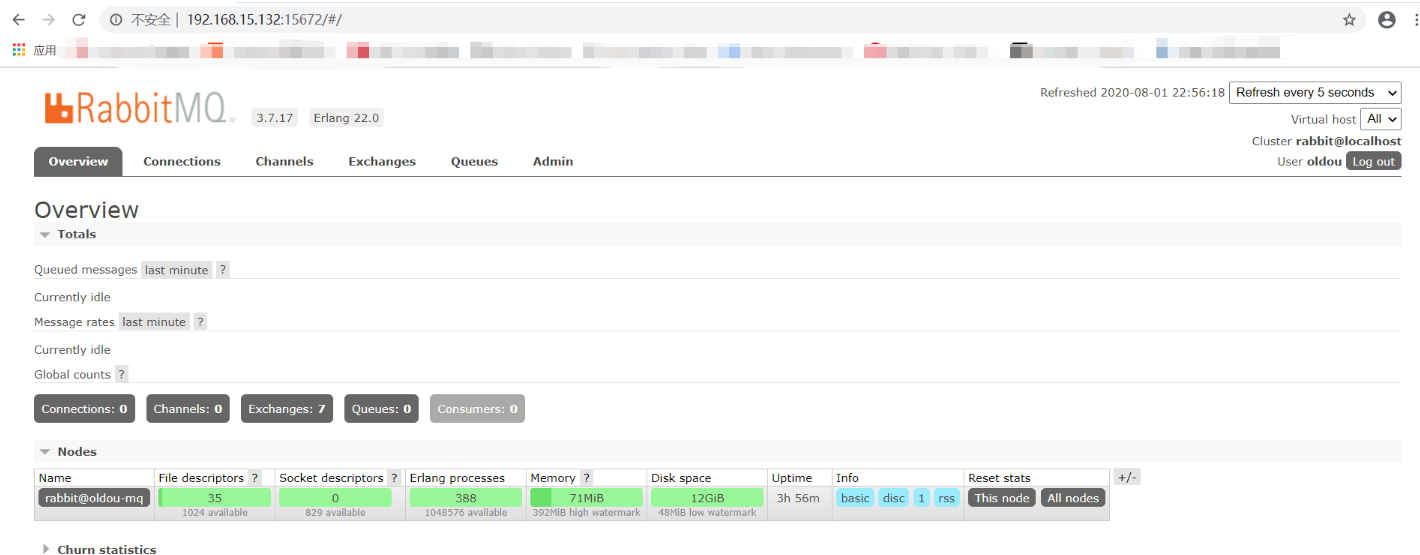
Task: Click the uptime value 3h 56m
Action: pos(798,498)
